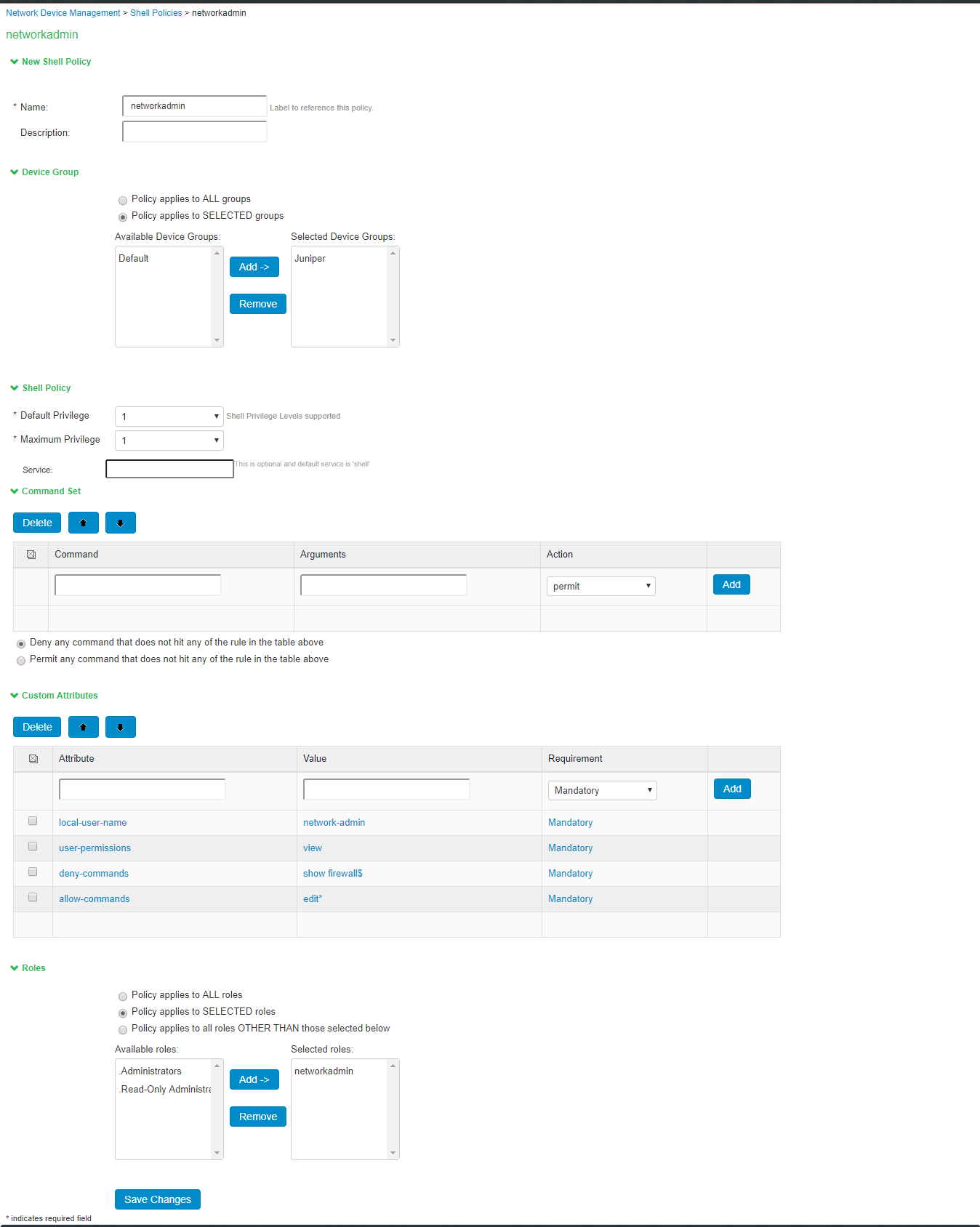The image size is (980, 1227).
Task: Click select-all icon in Attribute table header
Action: point(33,759)
